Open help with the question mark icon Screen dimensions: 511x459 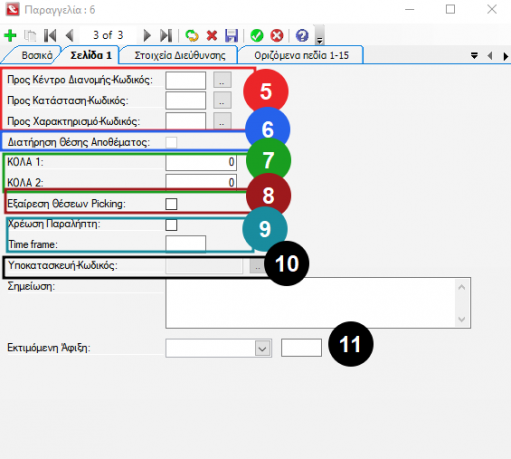[302, 35]
